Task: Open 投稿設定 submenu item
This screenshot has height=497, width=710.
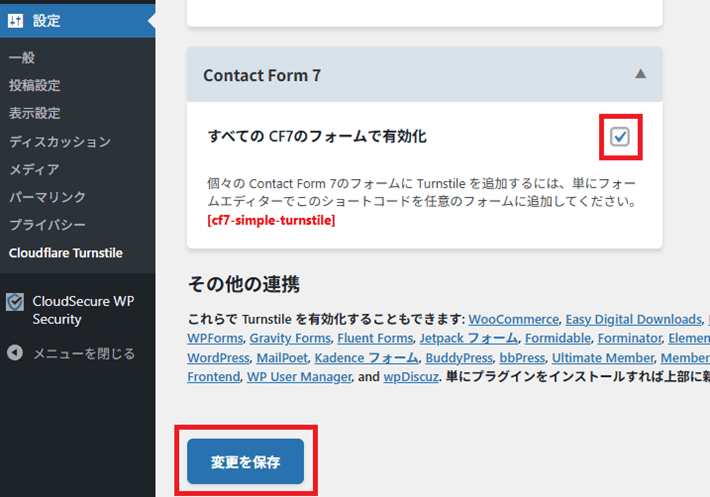Action: [x=34, y=85]
